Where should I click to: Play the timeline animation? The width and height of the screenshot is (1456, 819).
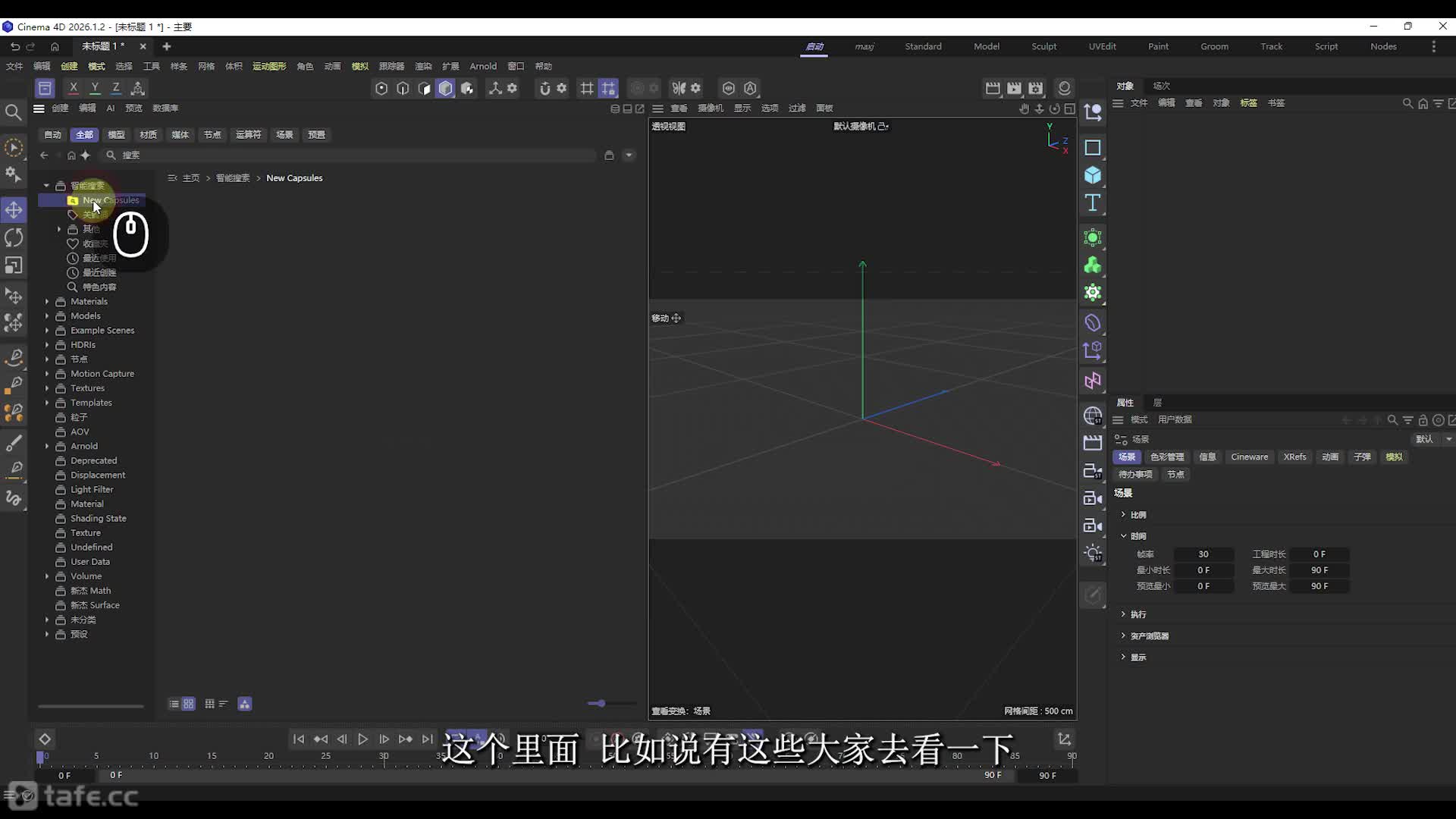(x=362, y=739)
